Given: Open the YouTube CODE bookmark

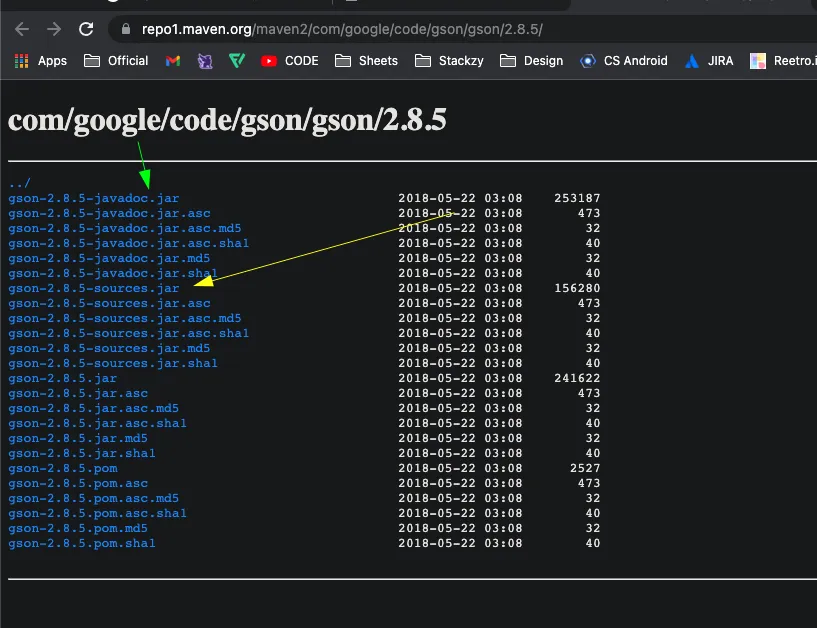Looking at the screenshot, I should click(x=290, y=61).
